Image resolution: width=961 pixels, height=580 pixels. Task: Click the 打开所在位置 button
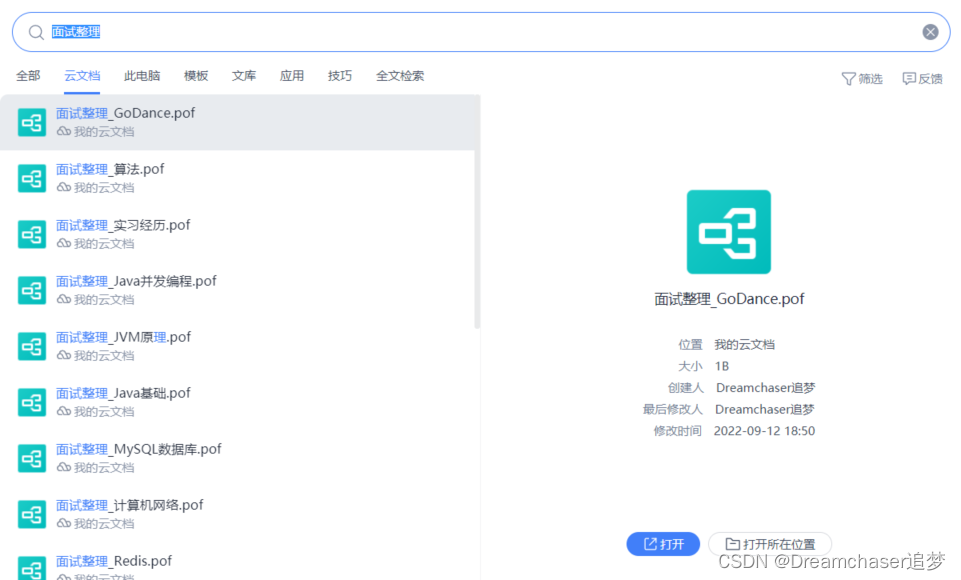[x=769, y=544]
